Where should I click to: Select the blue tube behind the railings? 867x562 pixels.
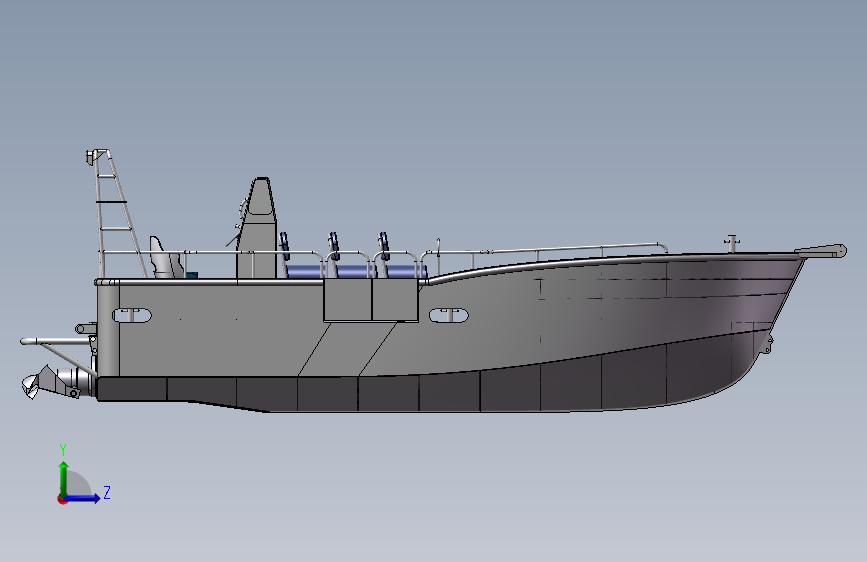[x=357, y=271]
